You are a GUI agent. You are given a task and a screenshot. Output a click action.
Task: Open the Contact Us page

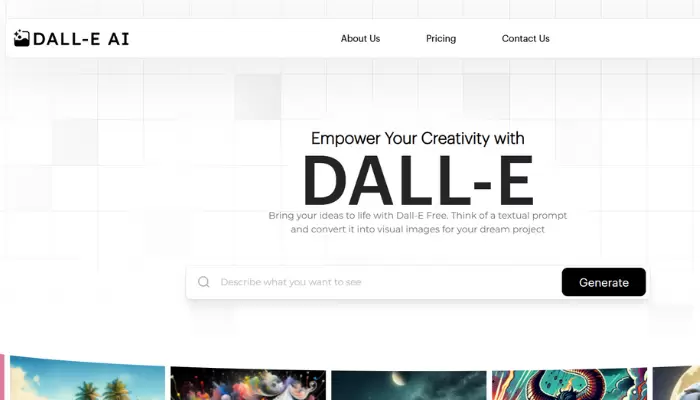click(x=525, y=39)
